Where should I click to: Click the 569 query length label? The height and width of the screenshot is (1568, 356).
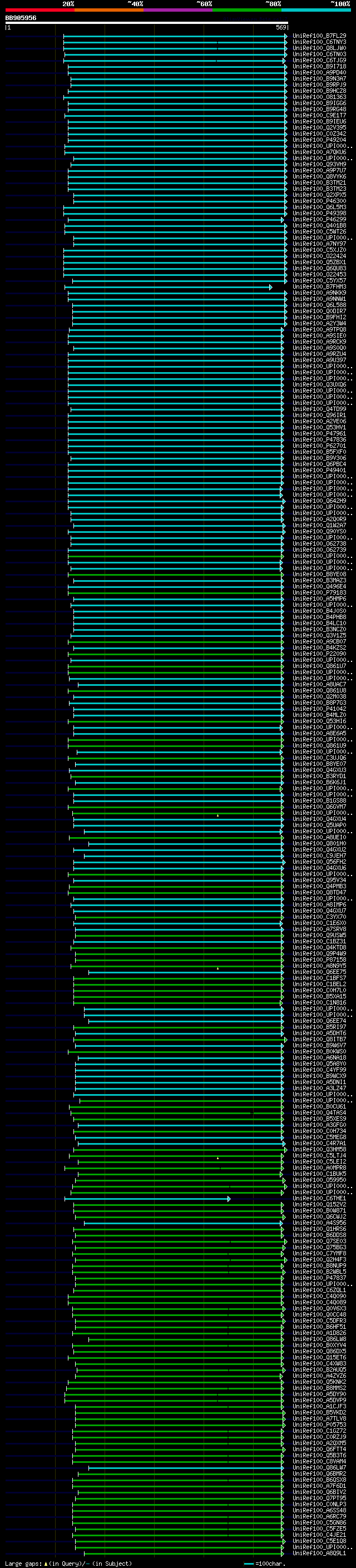point(281,27)
